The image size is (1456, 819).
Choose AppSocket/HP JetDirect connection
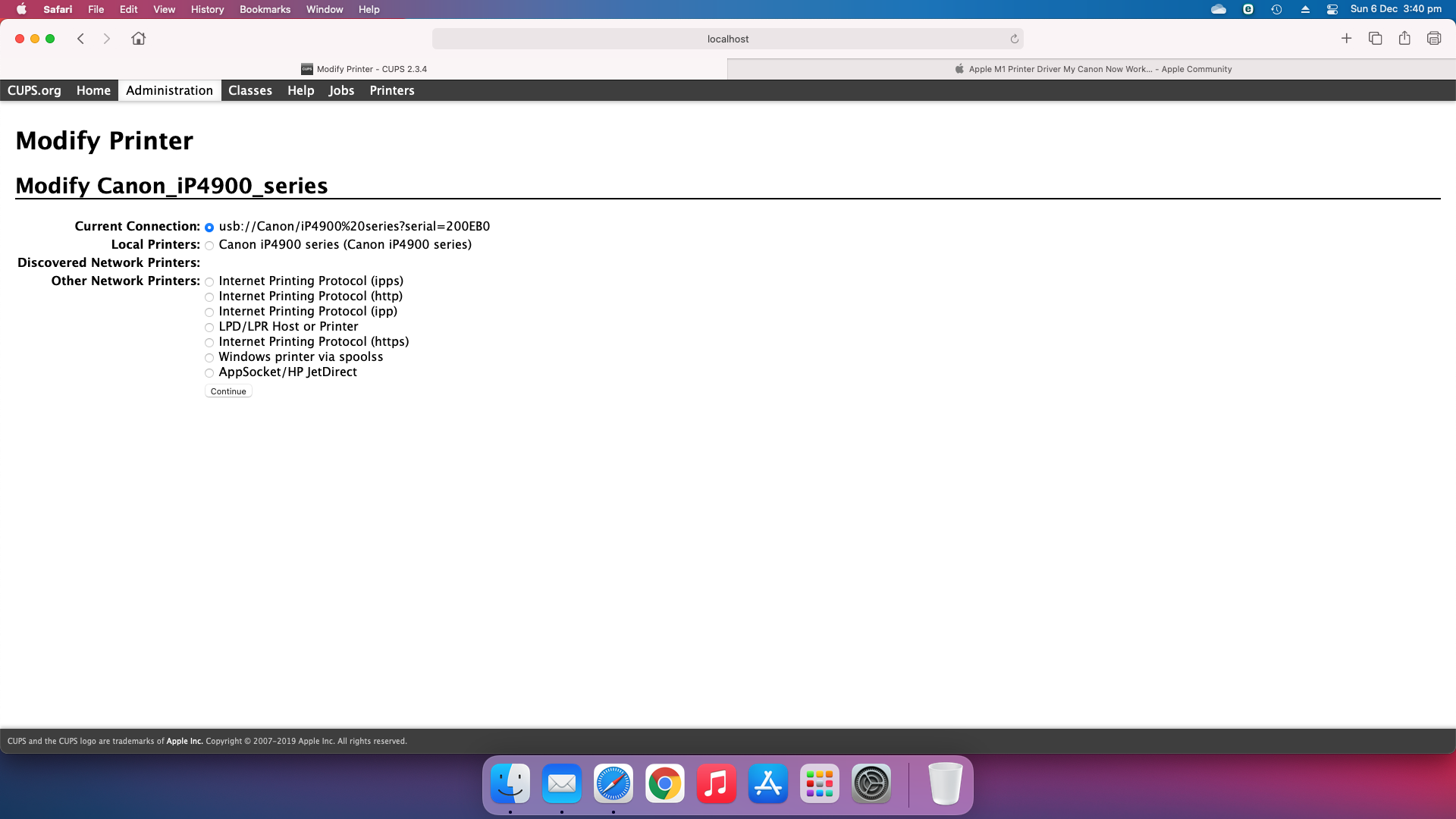point(209,373)
